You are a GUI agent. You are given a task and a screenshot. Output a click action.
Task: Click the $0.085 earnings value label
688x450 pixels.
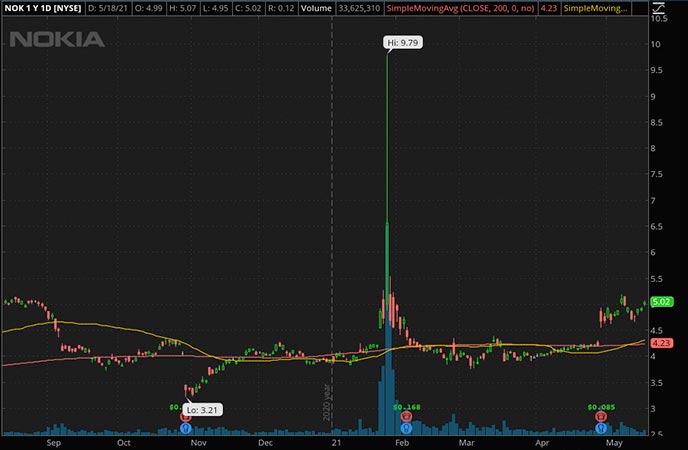[x=601, y=407]
